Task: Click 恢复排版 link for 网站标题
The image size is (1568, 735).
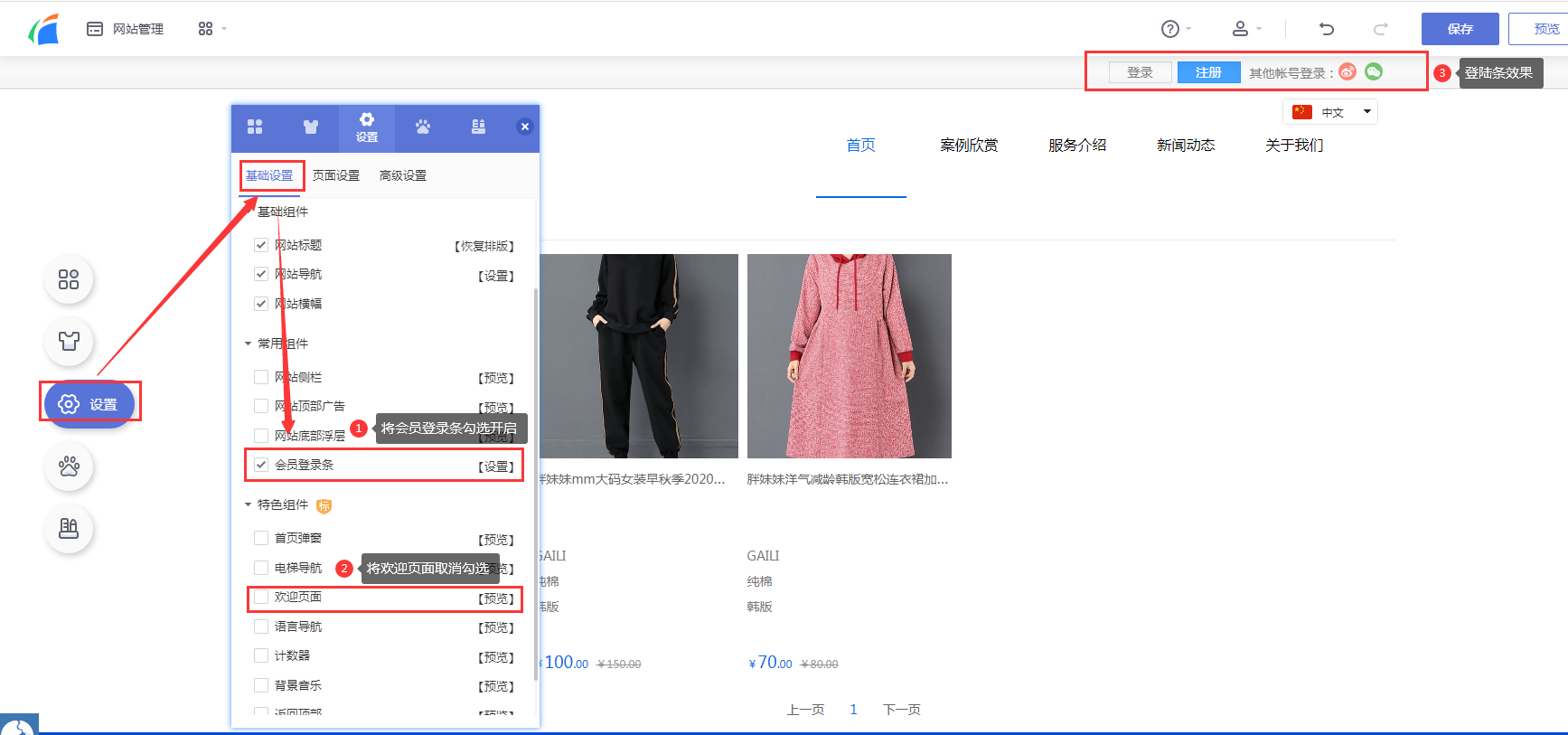Action: click(484, 246)
